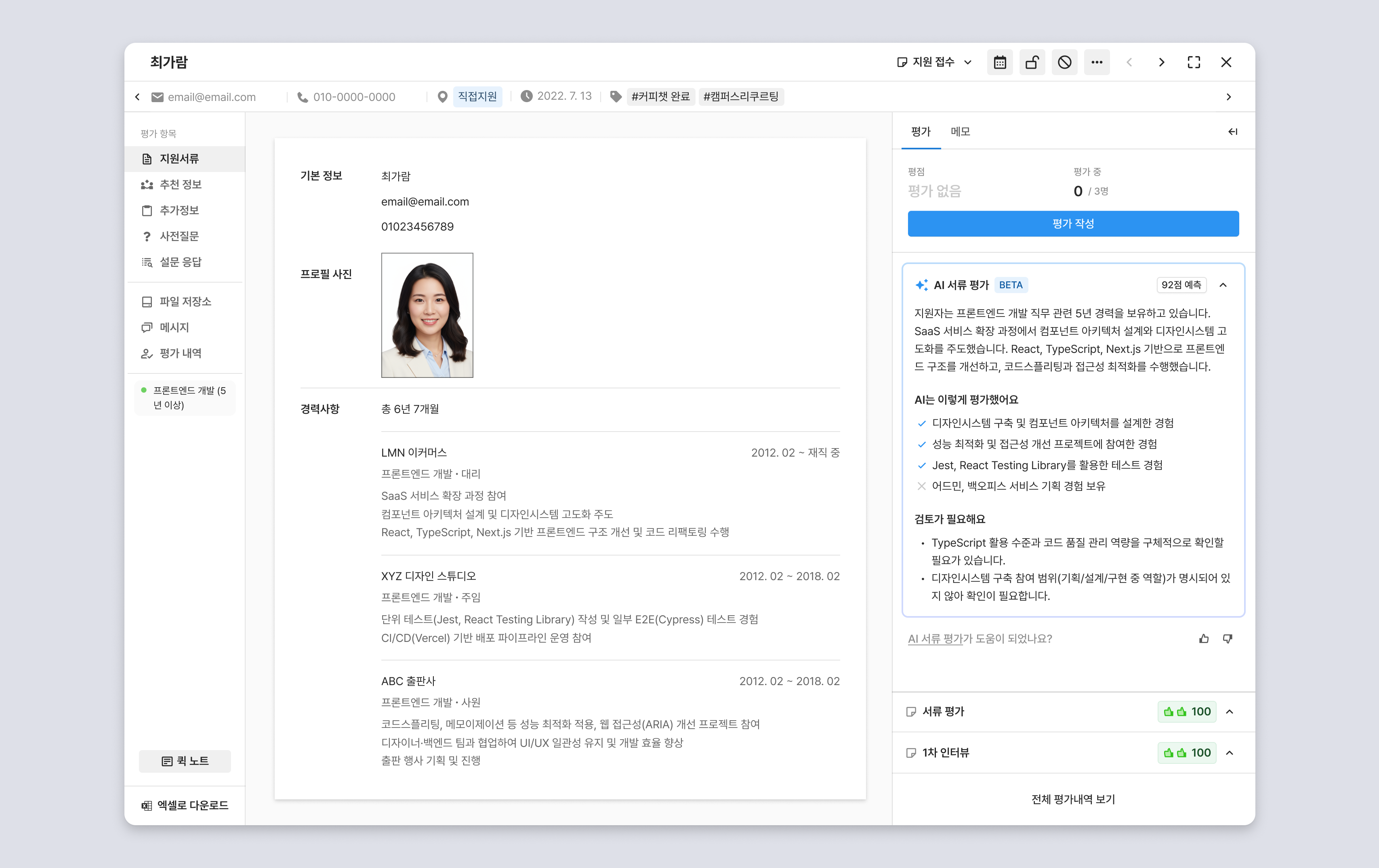
Task: Collapse the 1차 인터뷰 section
Action: coord(1229,753)
